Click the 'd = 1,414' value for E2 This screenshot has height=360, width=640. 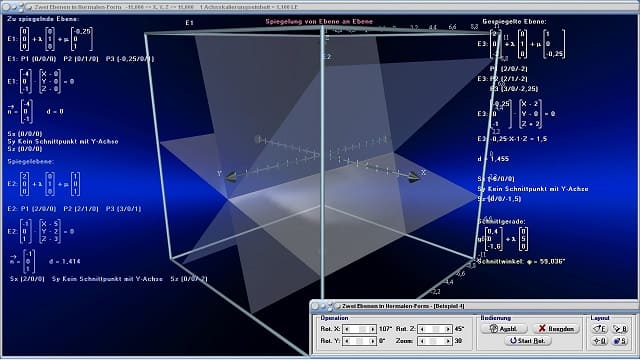64,261
